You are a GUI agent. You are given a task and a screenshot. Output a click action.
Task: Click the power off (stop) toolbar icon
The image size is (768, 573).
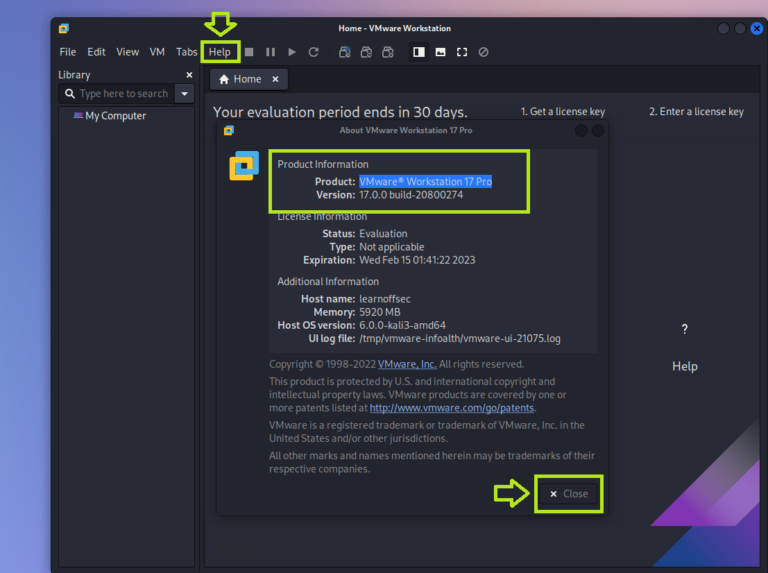click(249, 52)
